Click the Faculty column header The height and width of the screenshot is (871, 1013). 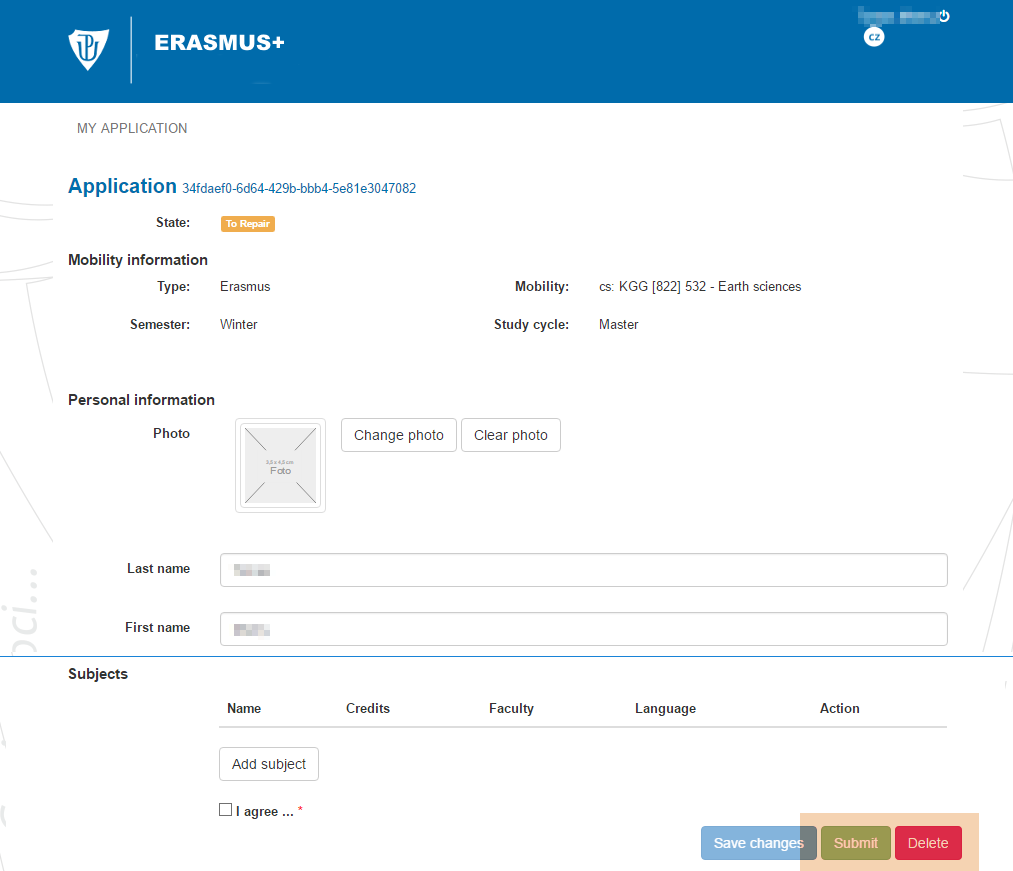(511, 708)
